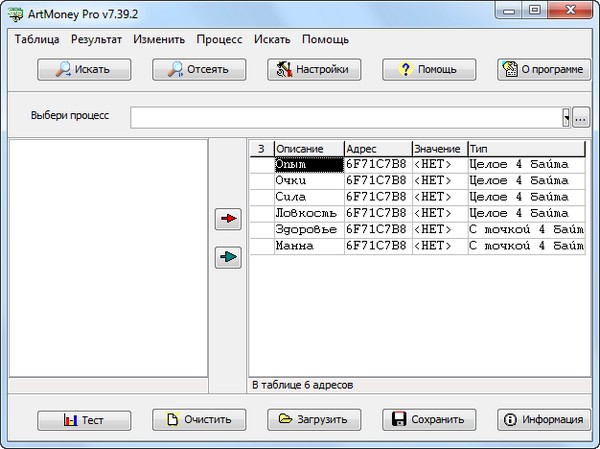Expand the process selection dropdown arrow

[566, 117]
